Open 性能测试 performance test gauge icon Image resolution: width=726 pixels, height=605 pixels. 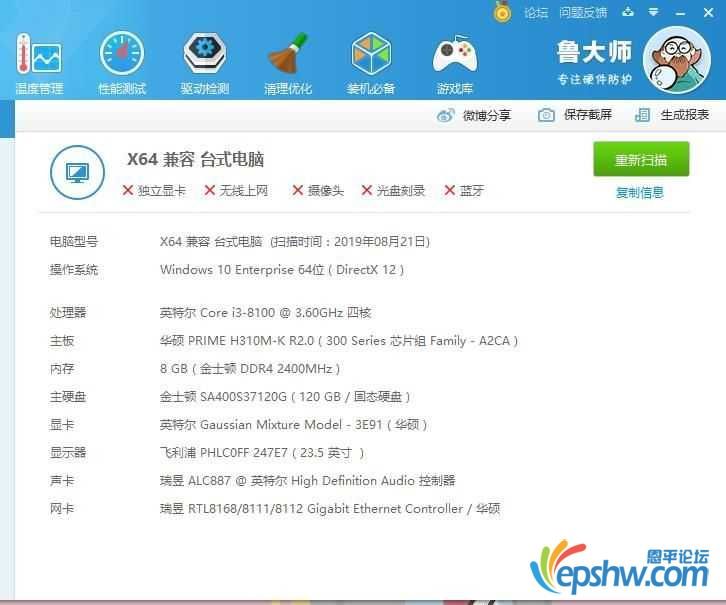pos(122,62)
